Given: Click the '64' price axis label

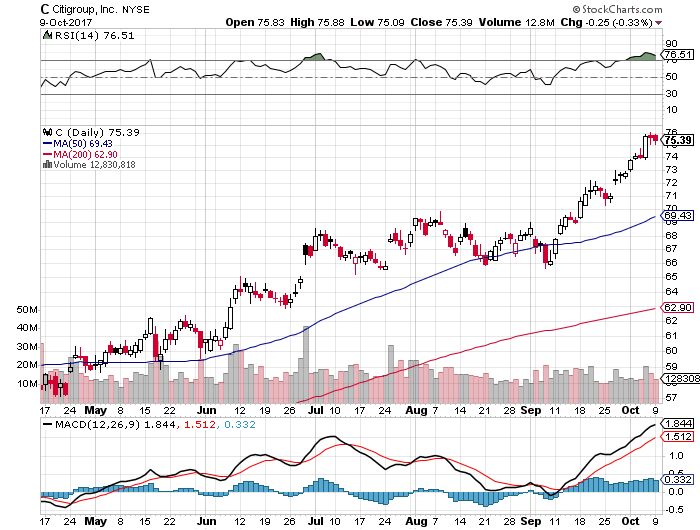Looking at the screenshot, I should tap(671, 292).
